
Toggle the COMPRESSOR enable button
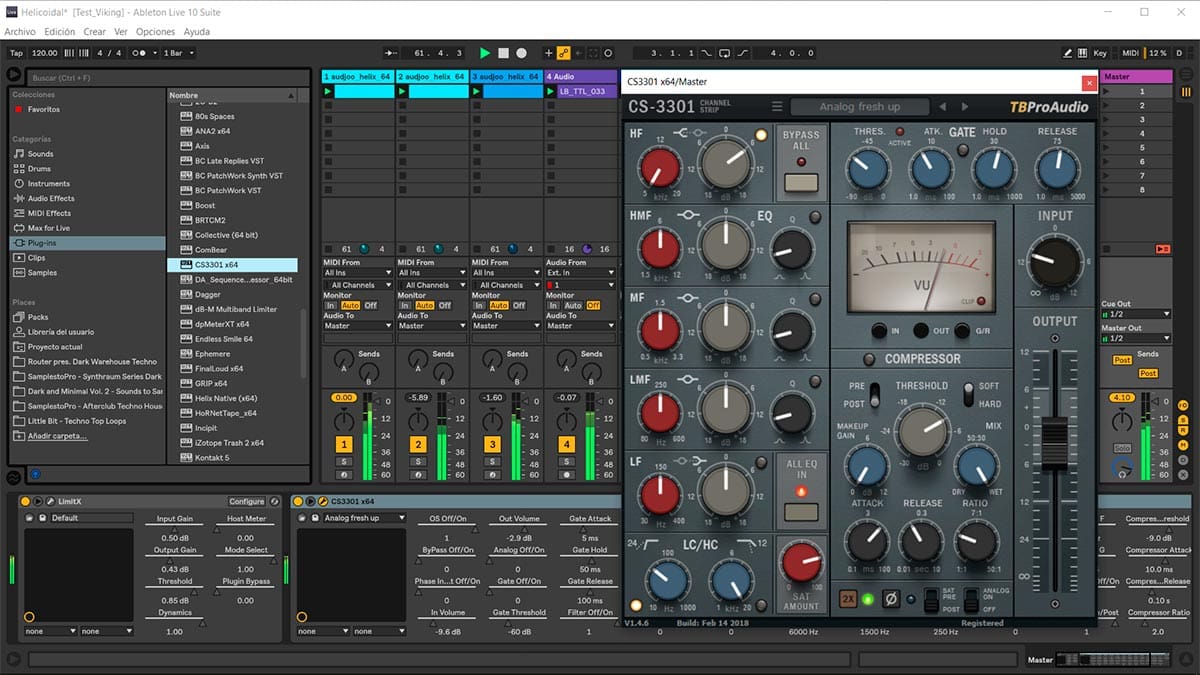point(868,359)
